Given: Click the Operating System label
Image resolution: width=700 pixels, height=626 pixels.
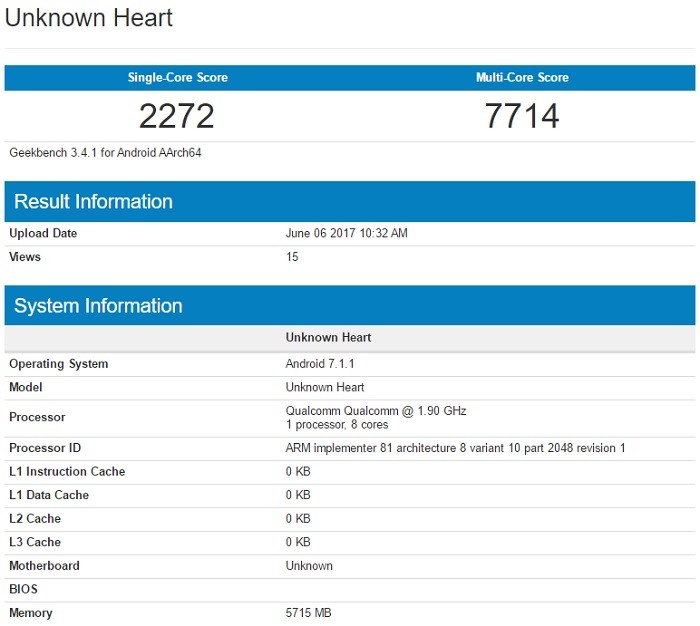Looking at the screenshot, I should click(x=58, y=364).
